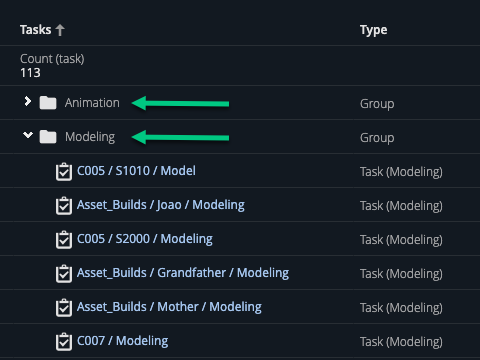Click task icon beside Asset_Builds / Joao / Modeling
Viewport: 480px width, 360px height.
coord(64,206)
